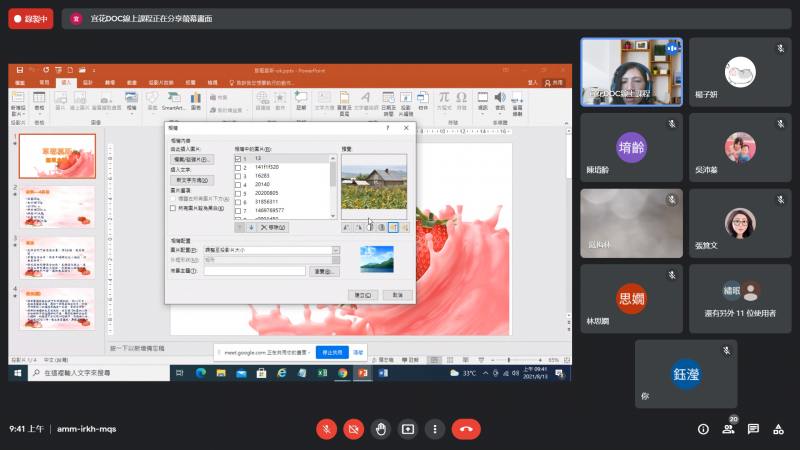Screen dimensions: 800x450
Task: Click the Comment icon in the ribbon
Action: (x=301, y=97)
